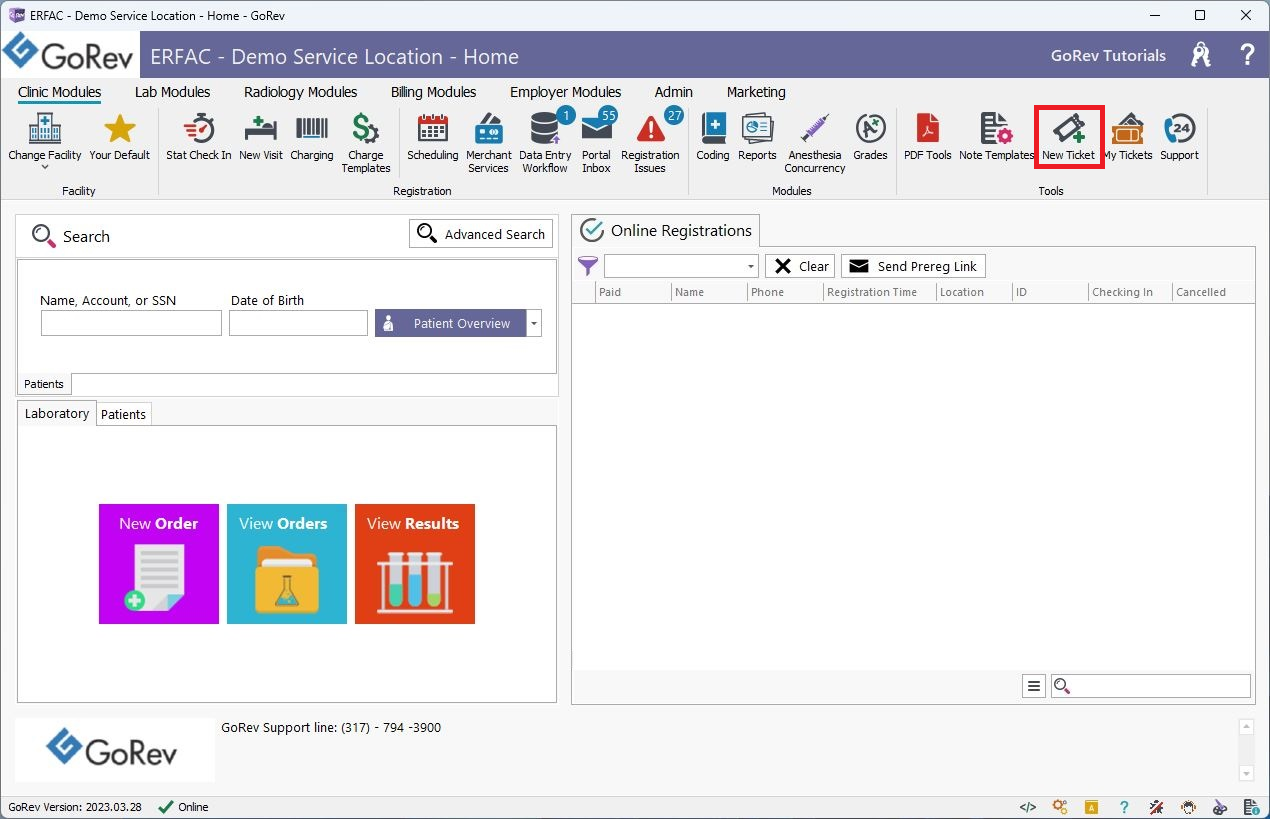Open the Reports module
1270x819 pixels.
[757, 136]
